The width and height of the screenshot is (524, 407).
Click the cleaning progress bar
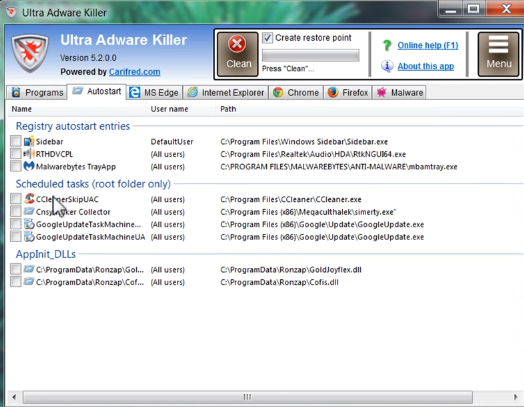coord(311,55)
